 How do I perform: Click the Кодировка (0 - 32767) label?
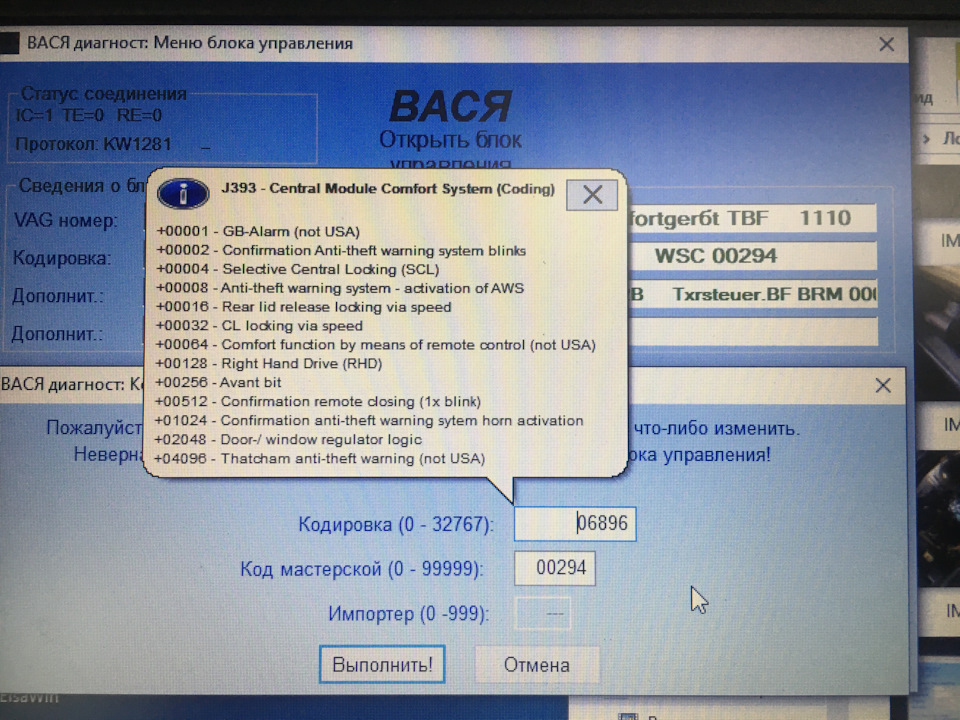(396, 525)
